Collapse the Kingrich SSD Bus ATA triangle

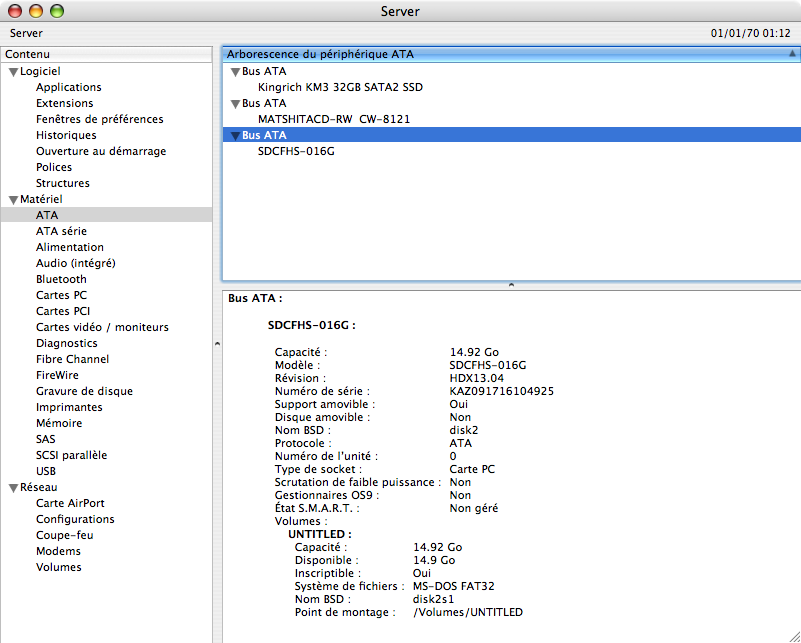tap(235, 72)
